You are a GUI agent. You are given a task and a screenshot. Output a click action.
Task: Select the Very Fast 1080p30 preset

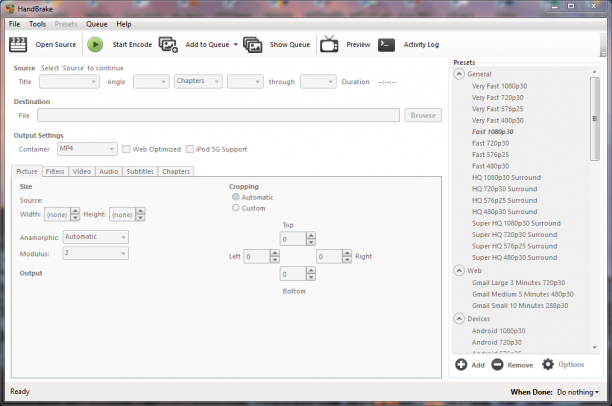click(499, 86)
